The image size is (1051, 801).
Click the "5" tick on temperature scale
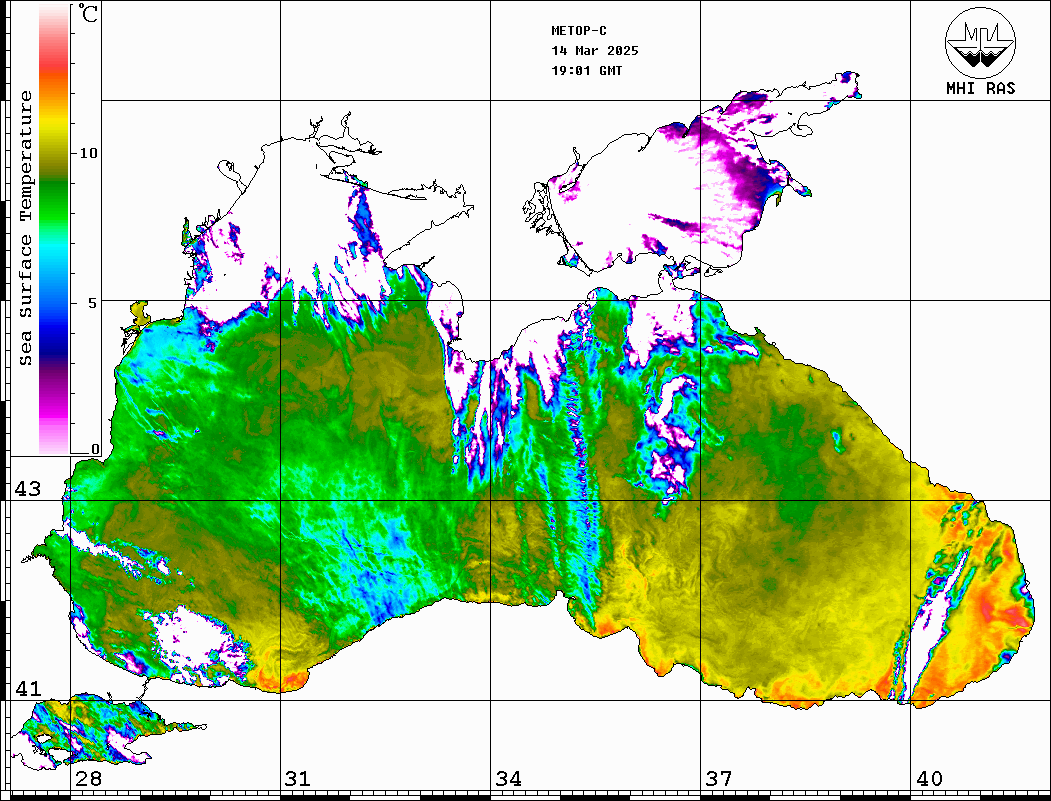[93, 303]
